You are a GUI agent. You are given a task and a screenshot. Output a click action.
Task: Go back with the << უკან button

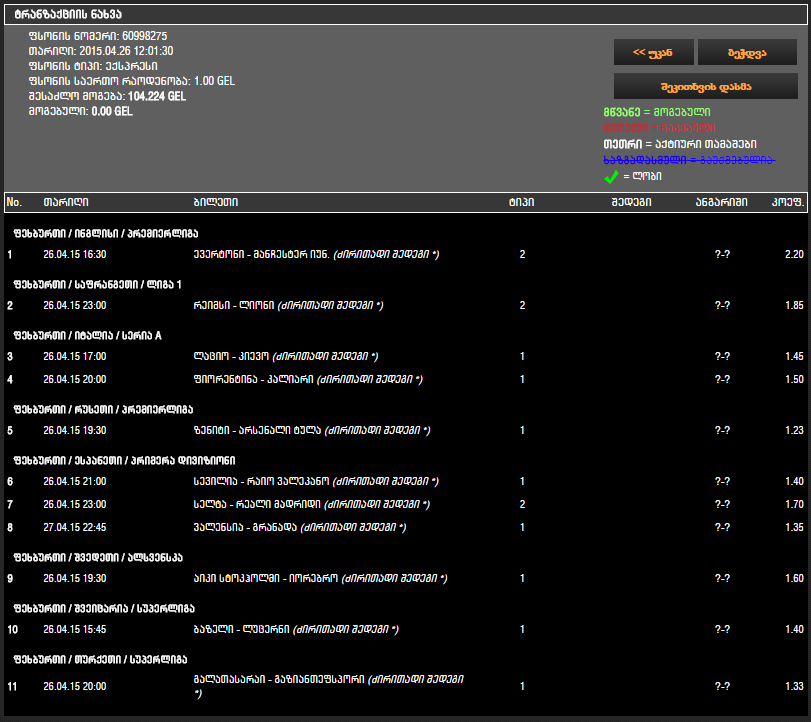coord(651,53)
